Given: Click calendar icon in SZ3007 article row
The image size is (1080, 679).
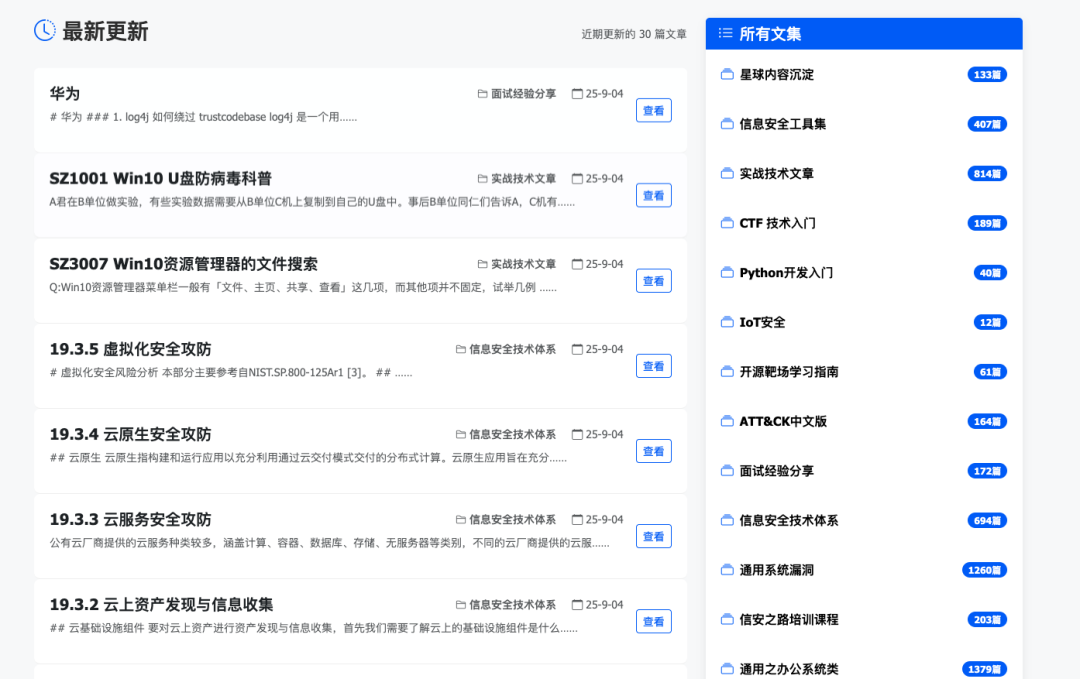Looking at the screenshot, I should 577,264.
